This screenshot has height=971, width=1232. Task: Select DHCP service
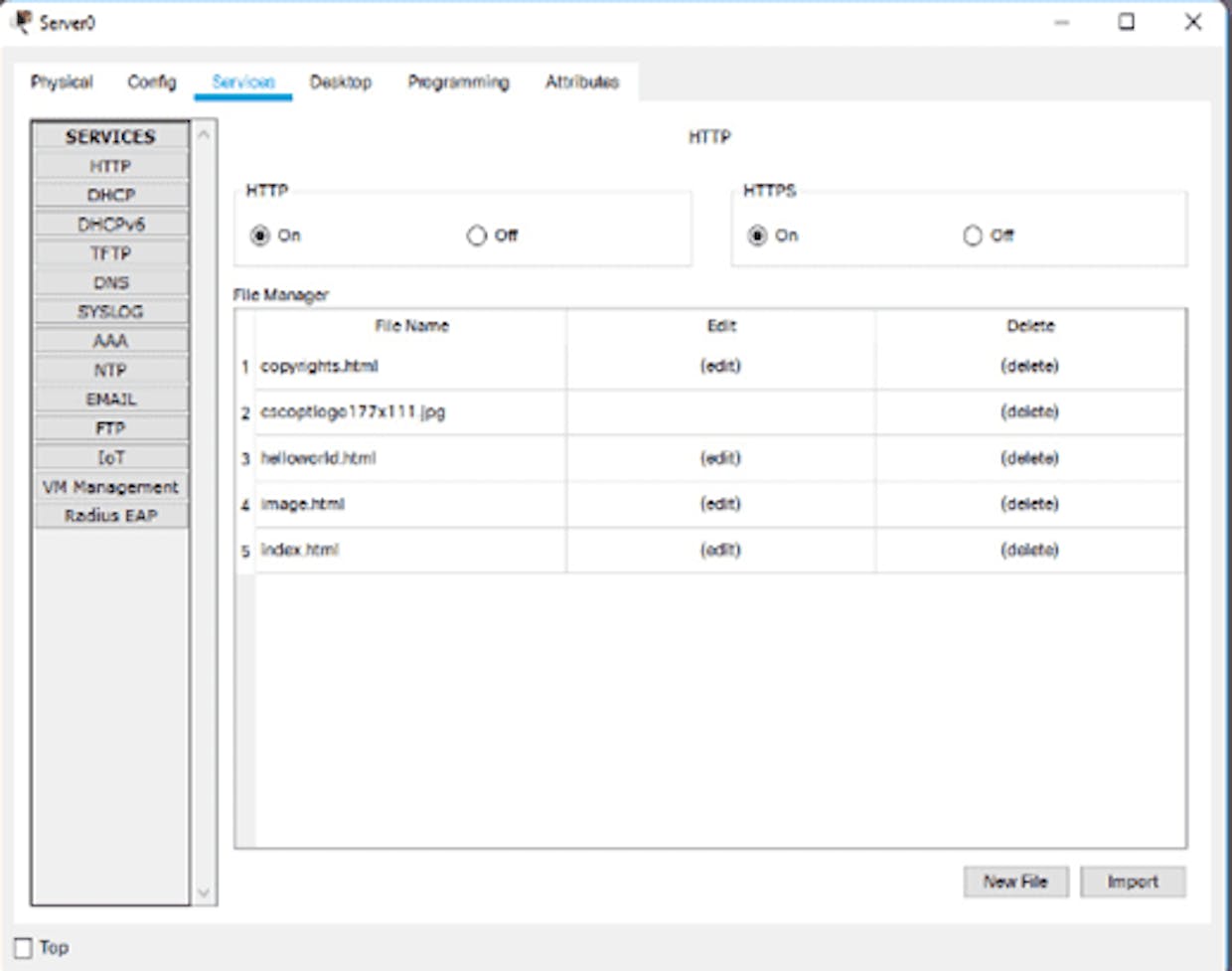coord(110,195)
